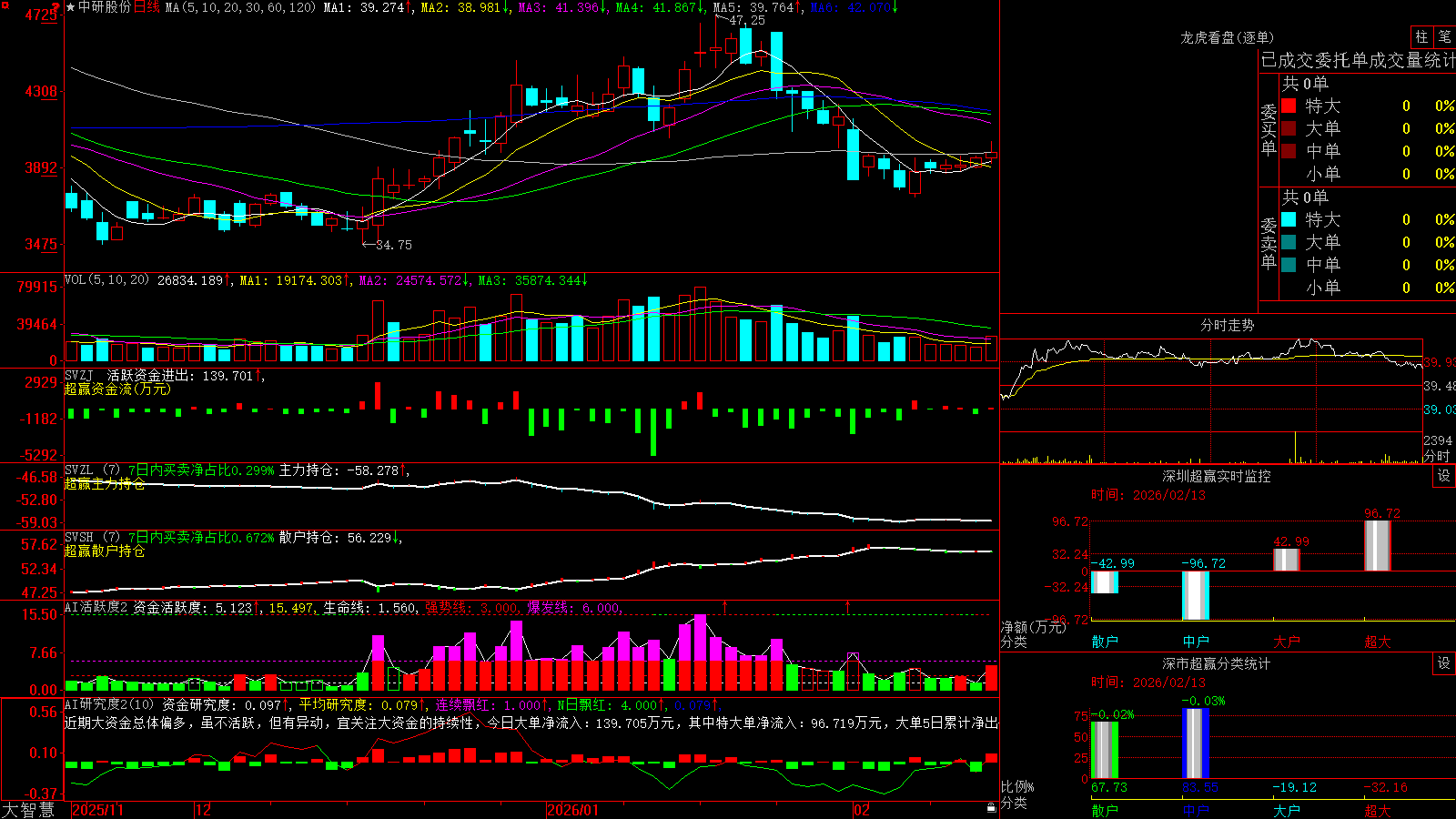Click the 47.25 high price marker
Image resolution: width=1456 pixels, height=819 pixels.
(747, 20)
